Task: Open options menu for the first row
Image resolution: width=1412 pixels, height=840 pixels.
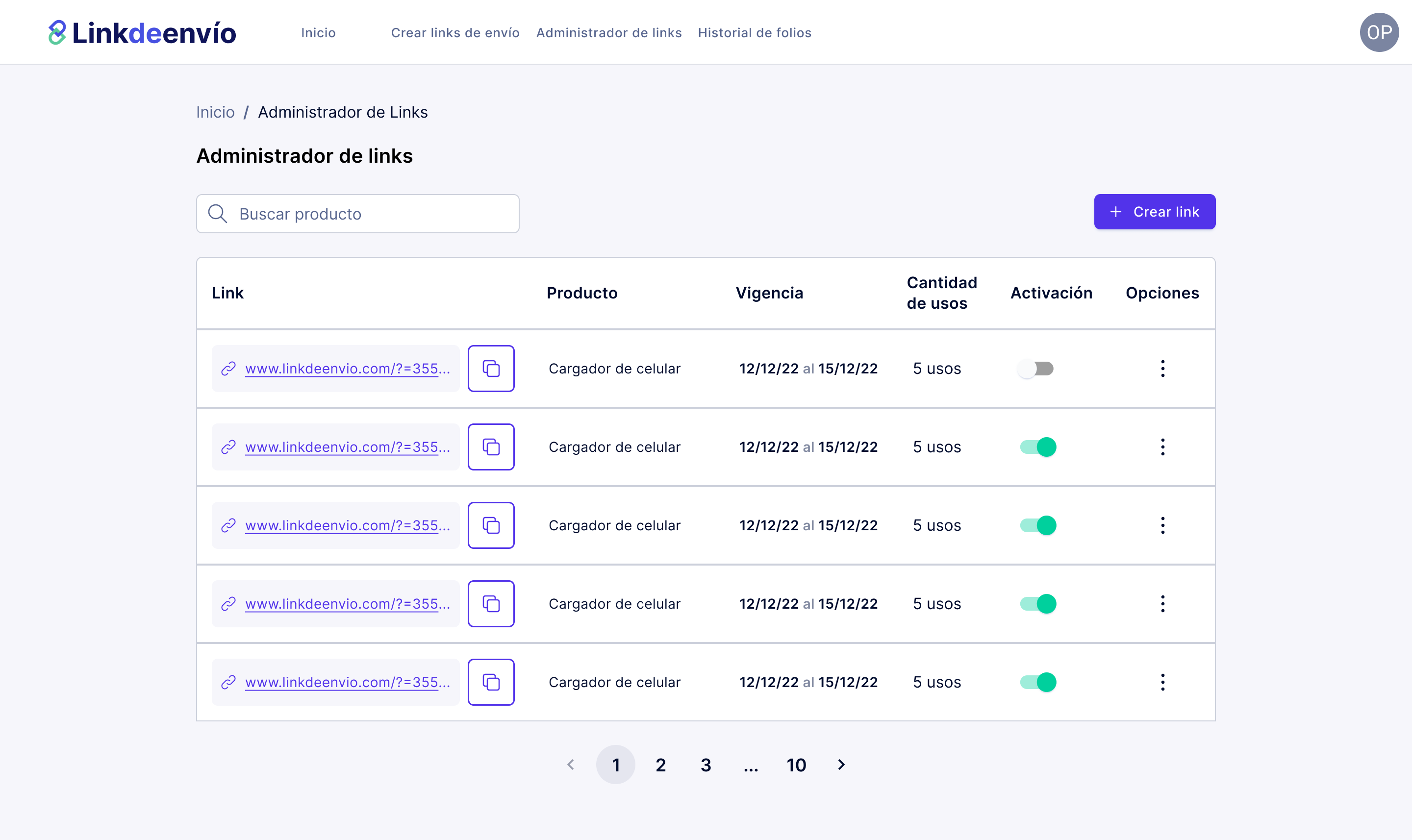Action: click(x=1162, y=369)
